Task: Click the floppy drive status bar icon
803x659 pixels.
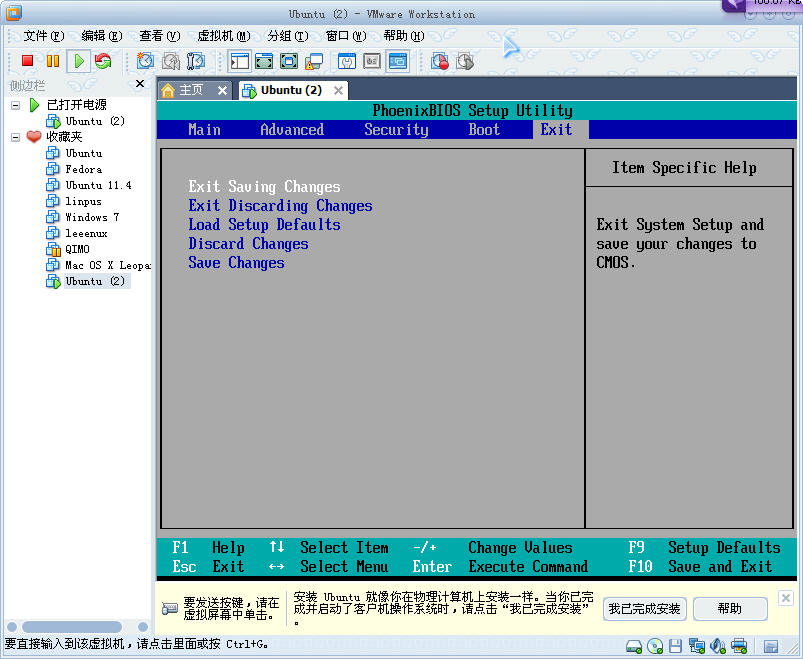Action: 675,646
